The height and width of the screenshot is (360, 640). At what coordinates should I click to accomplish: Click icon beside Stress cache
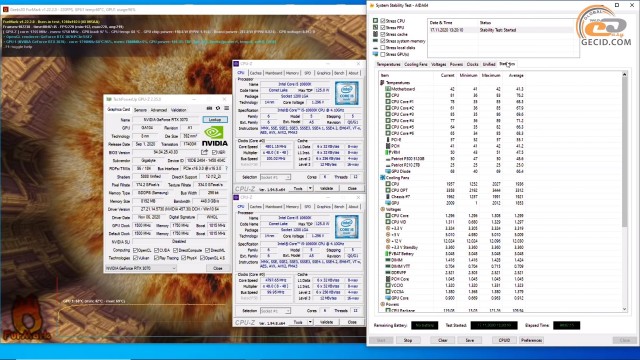[x=376, y=34]
